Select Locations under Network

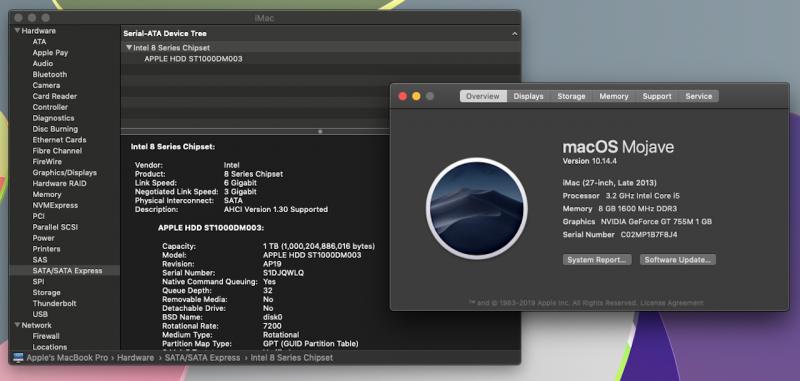49,347
